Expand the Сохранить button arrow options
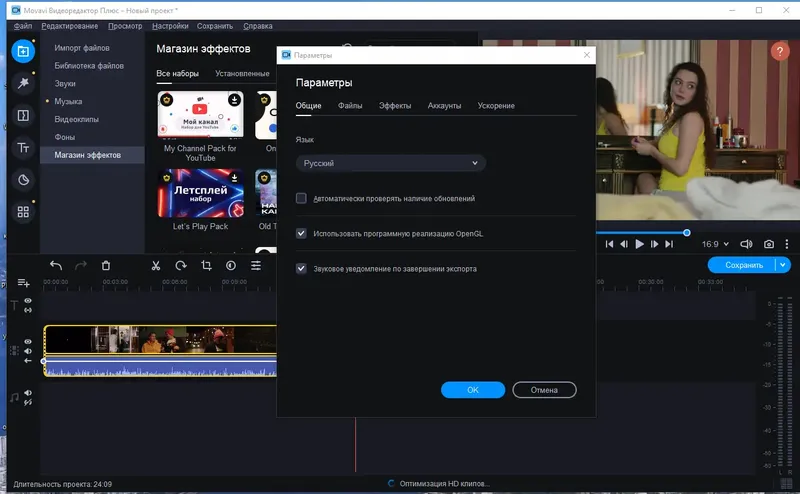Viewport: 800px width, 494px height. pyautogui.click(x=783, y=265)
